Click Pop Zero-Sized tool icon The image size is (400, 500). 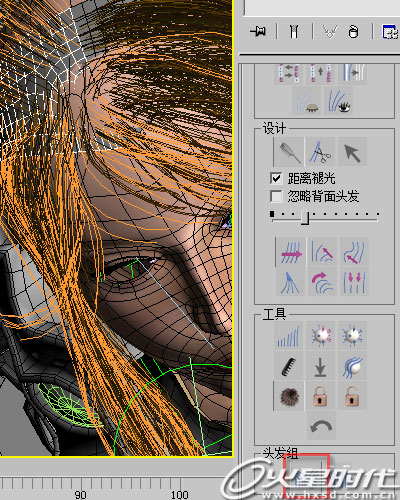coord(352,336)
